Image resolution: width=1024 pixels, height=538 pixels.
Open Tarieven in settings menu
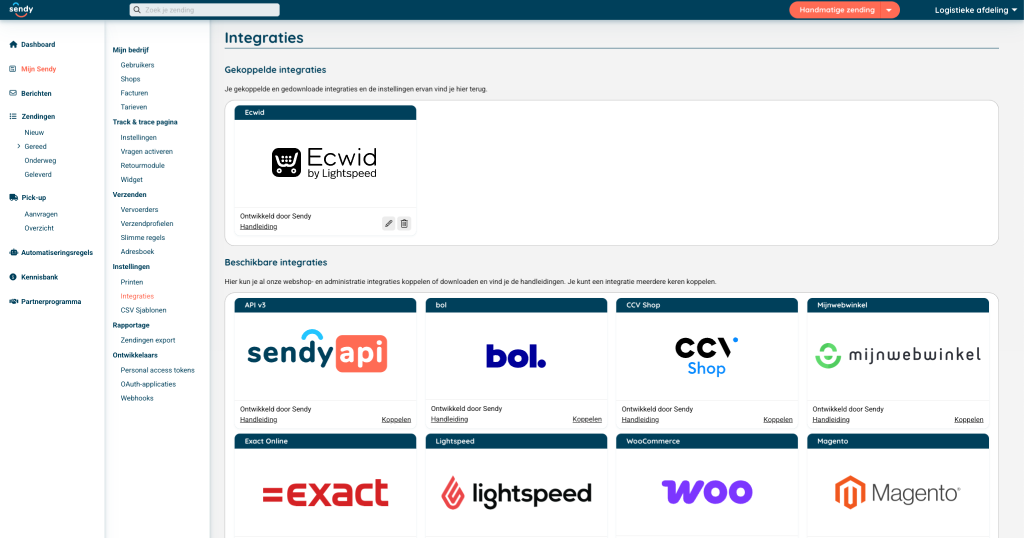click(x=133, y=107)
